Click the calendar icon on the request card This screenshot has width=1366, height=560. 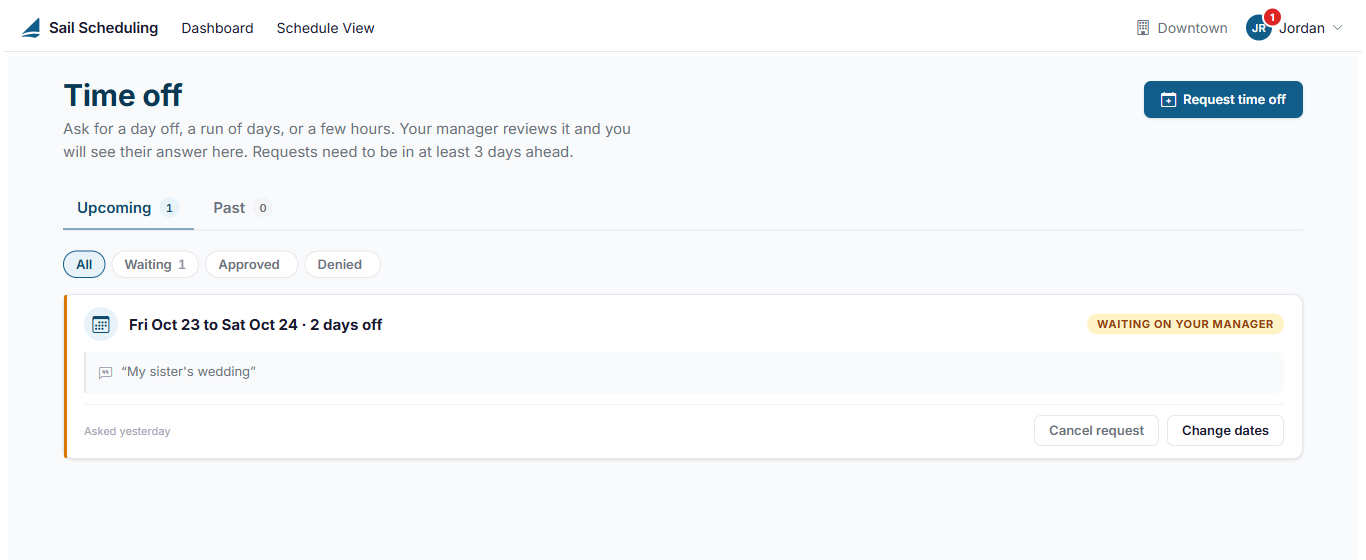click(x=101, y=324)
